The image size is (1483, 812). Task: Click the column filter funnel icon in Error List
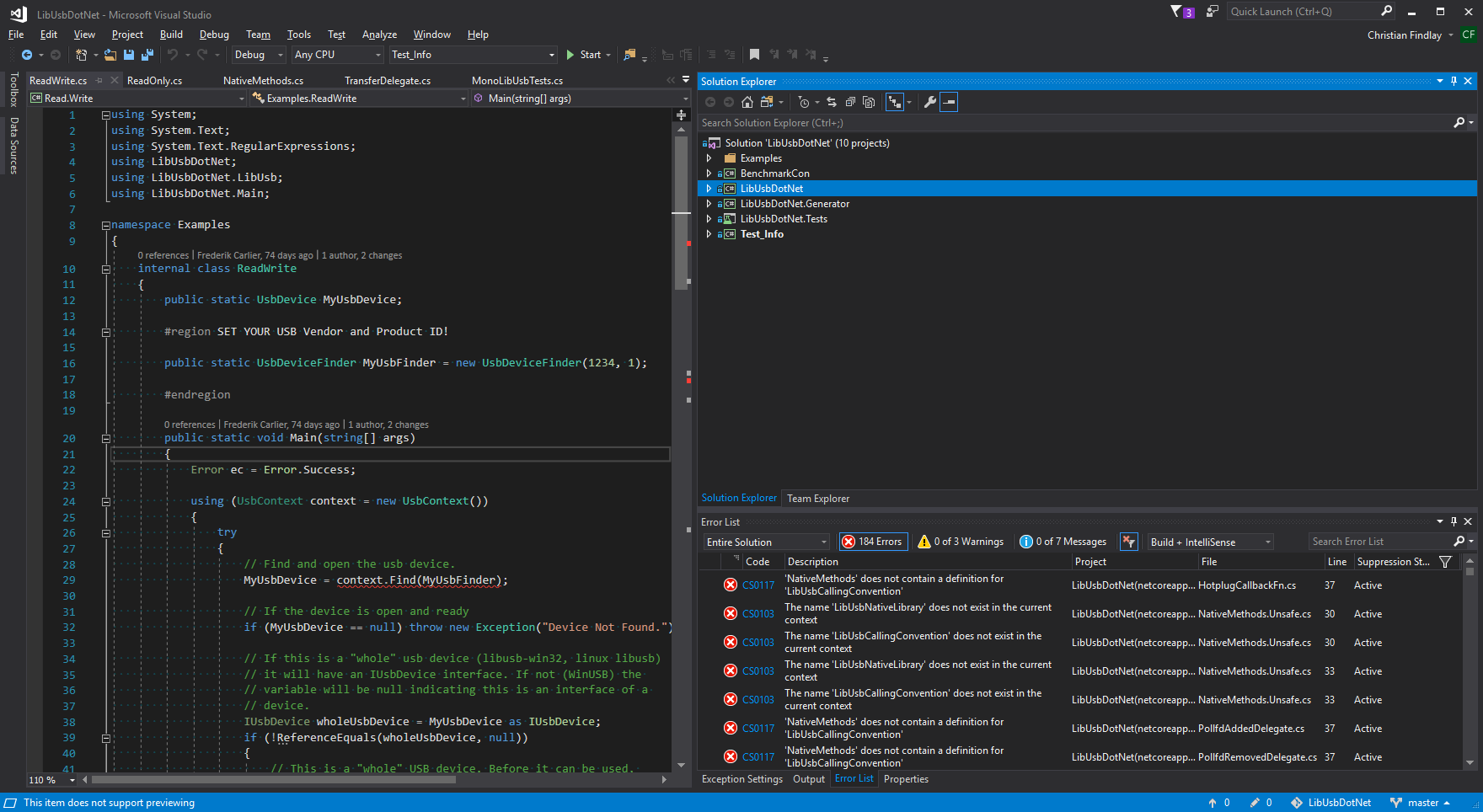click(1446, 562)
